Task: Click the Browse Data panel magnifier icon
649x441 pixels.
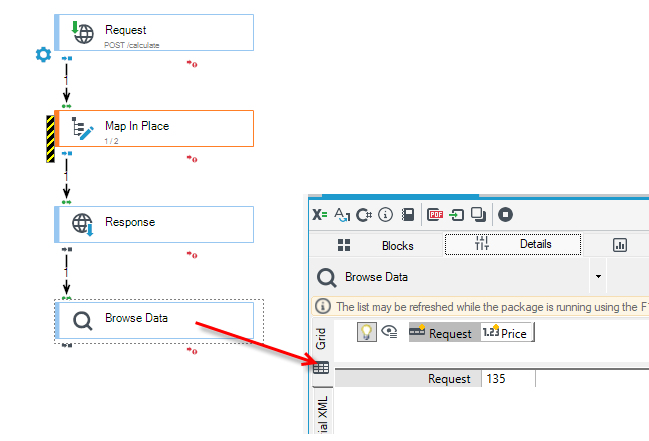Action: [x=327, y=277]
